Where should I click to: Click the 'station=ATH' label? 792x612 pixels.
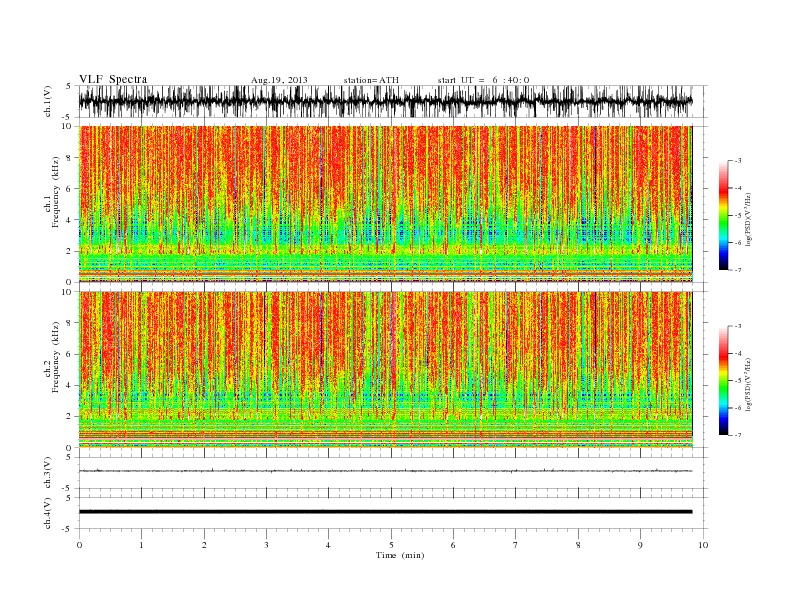tap(371, 80)
